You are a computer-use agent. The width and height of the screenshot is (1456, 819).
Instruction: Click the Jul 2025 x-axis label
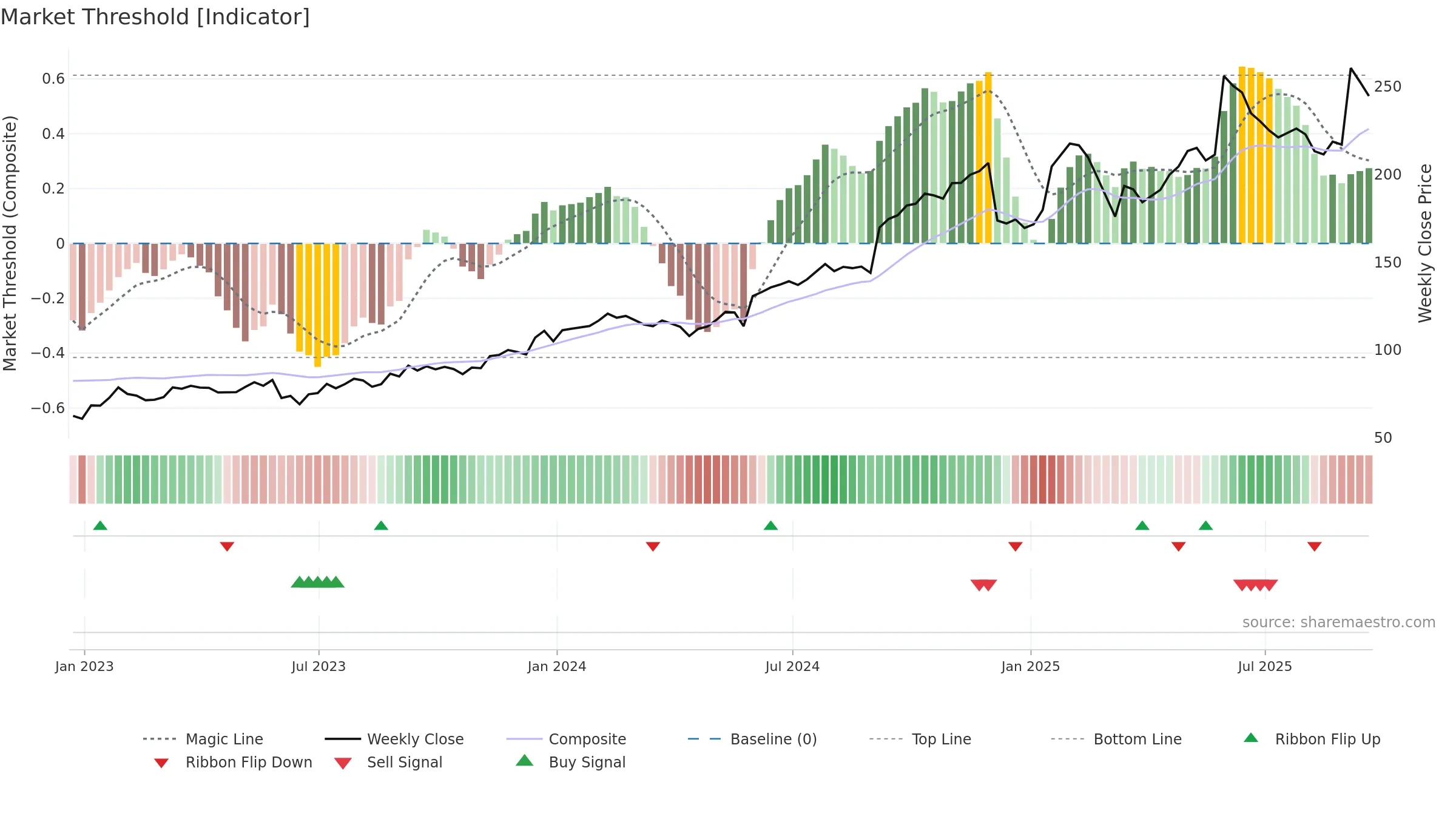1265,667
